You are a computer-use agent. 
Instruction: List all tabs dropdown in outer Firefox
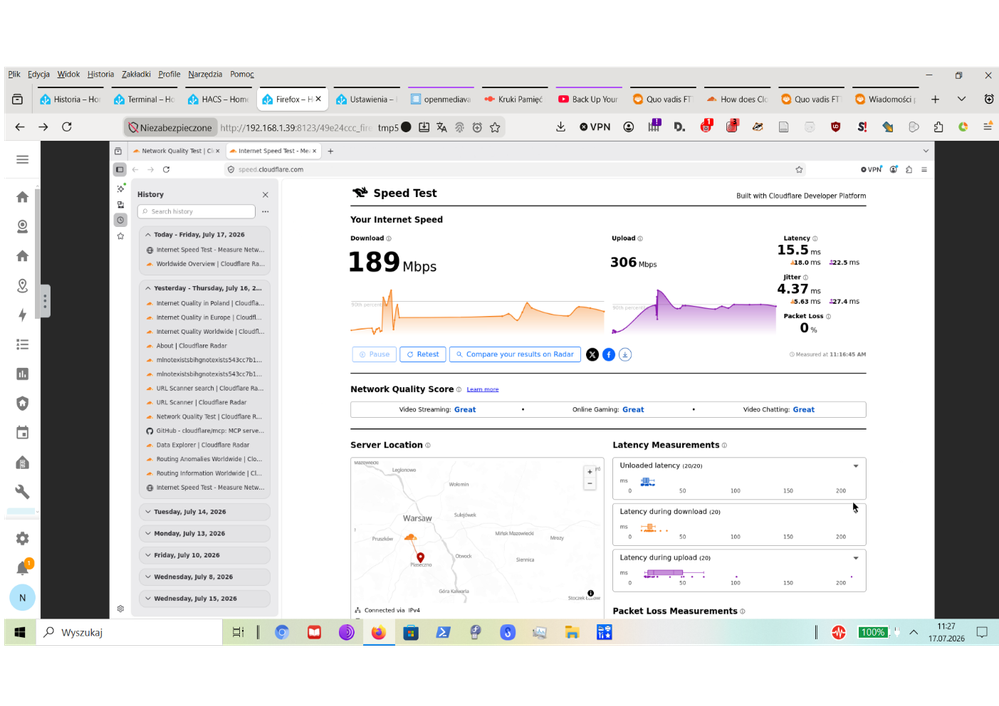point(961,99)
